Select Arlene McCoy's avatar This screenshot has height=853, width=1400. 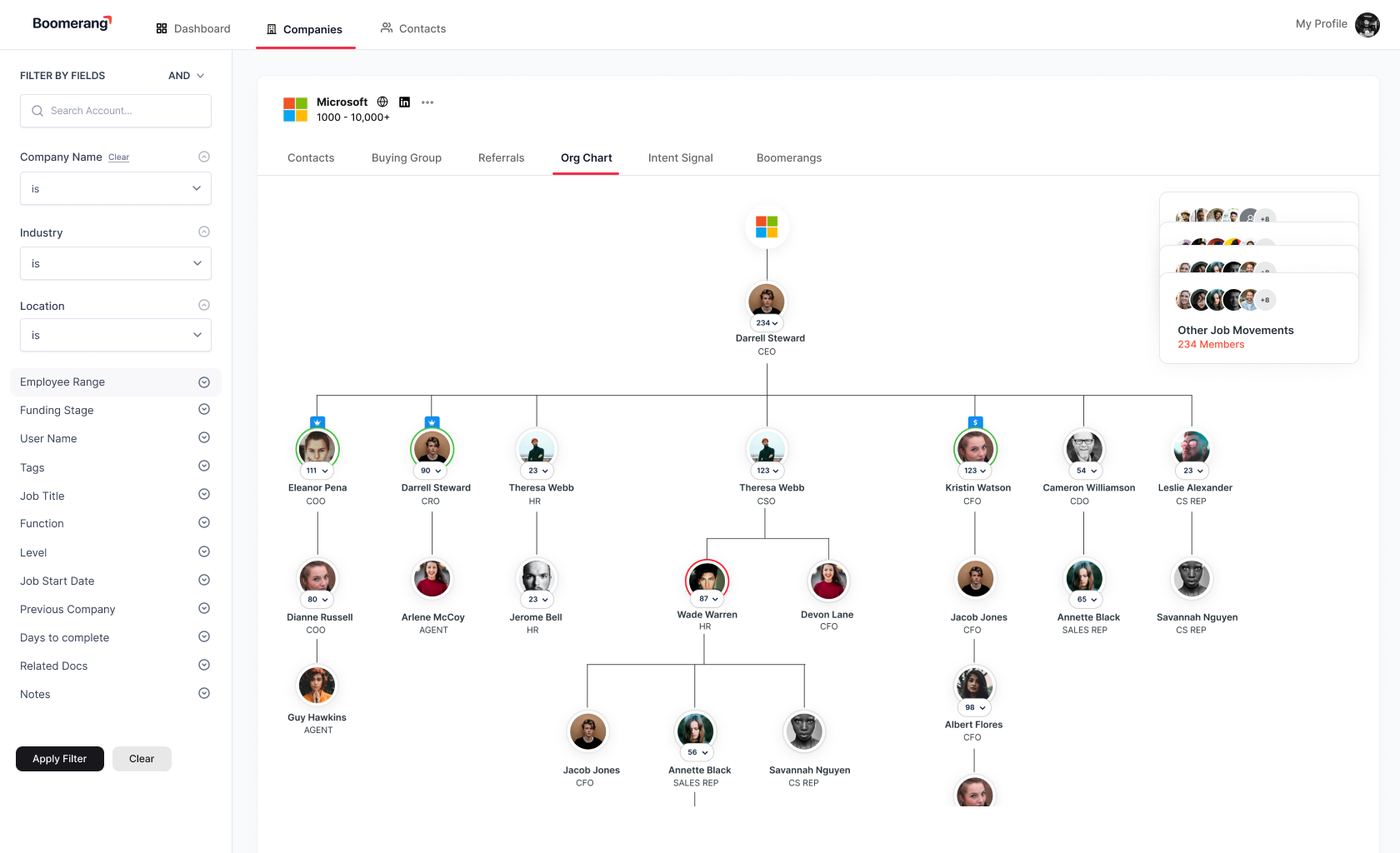[x=432, y=578]
